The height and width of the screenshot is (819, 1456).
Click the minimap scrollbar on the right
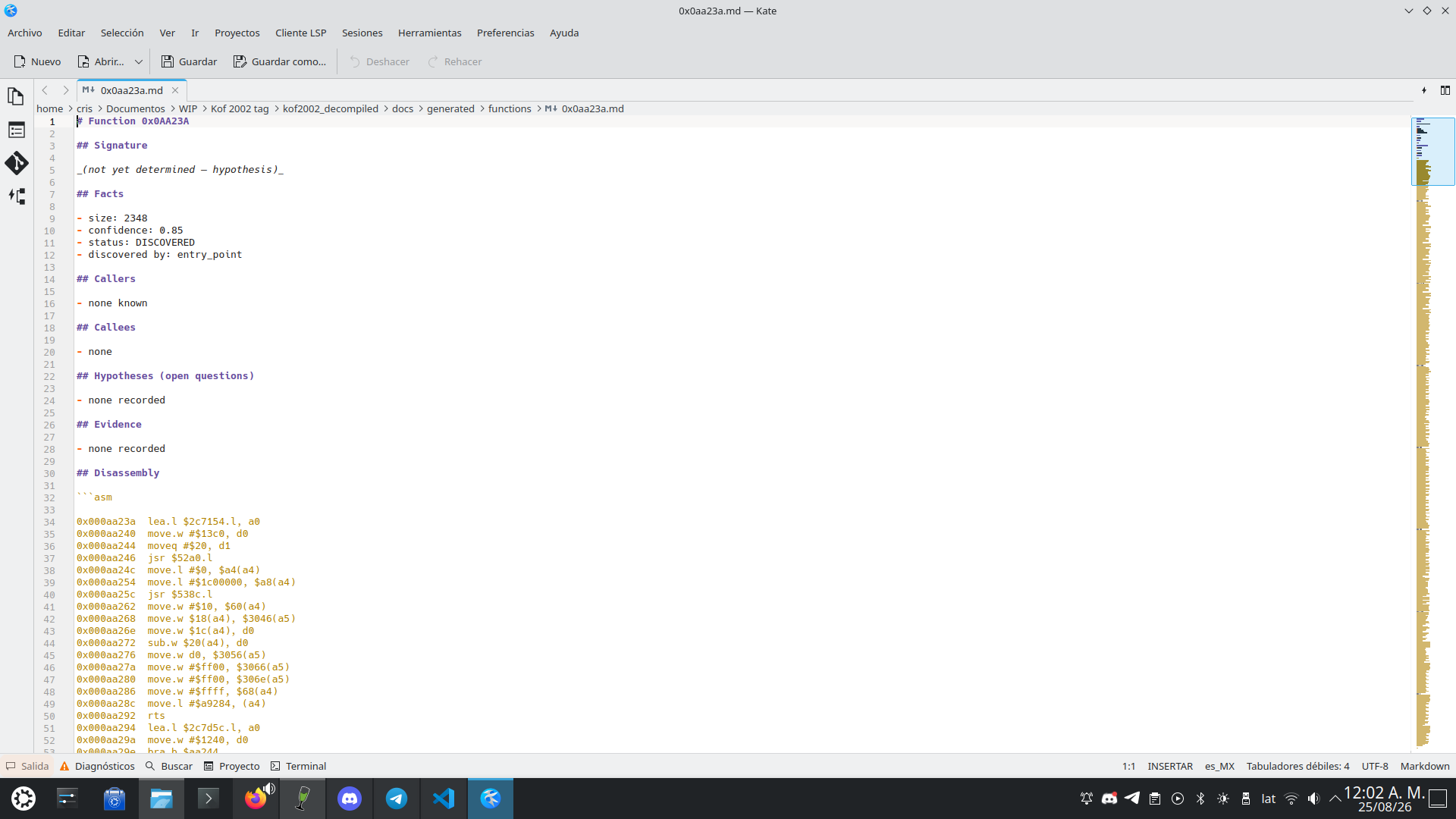1432,432
